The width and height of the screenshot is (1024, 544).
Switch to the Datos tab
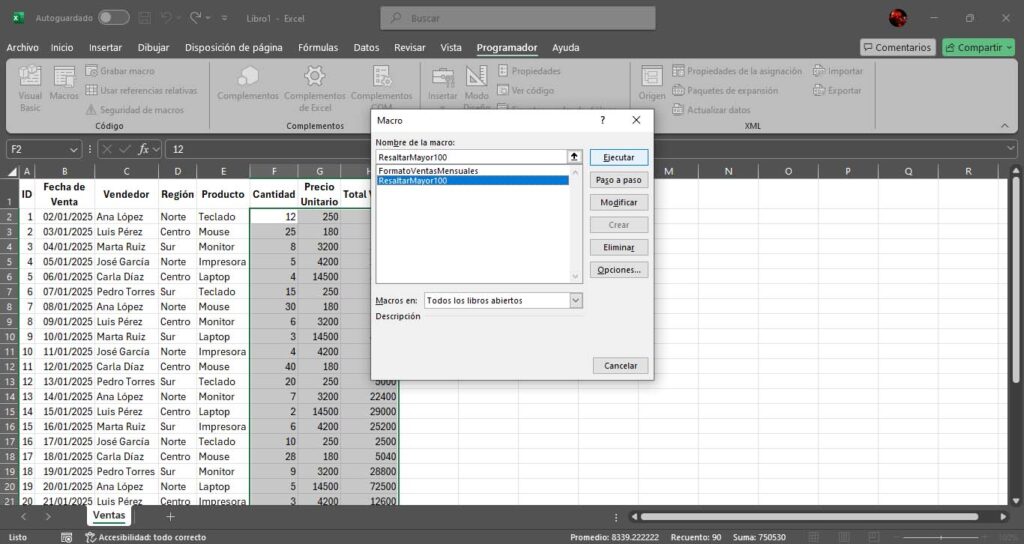tap(366, 47)
